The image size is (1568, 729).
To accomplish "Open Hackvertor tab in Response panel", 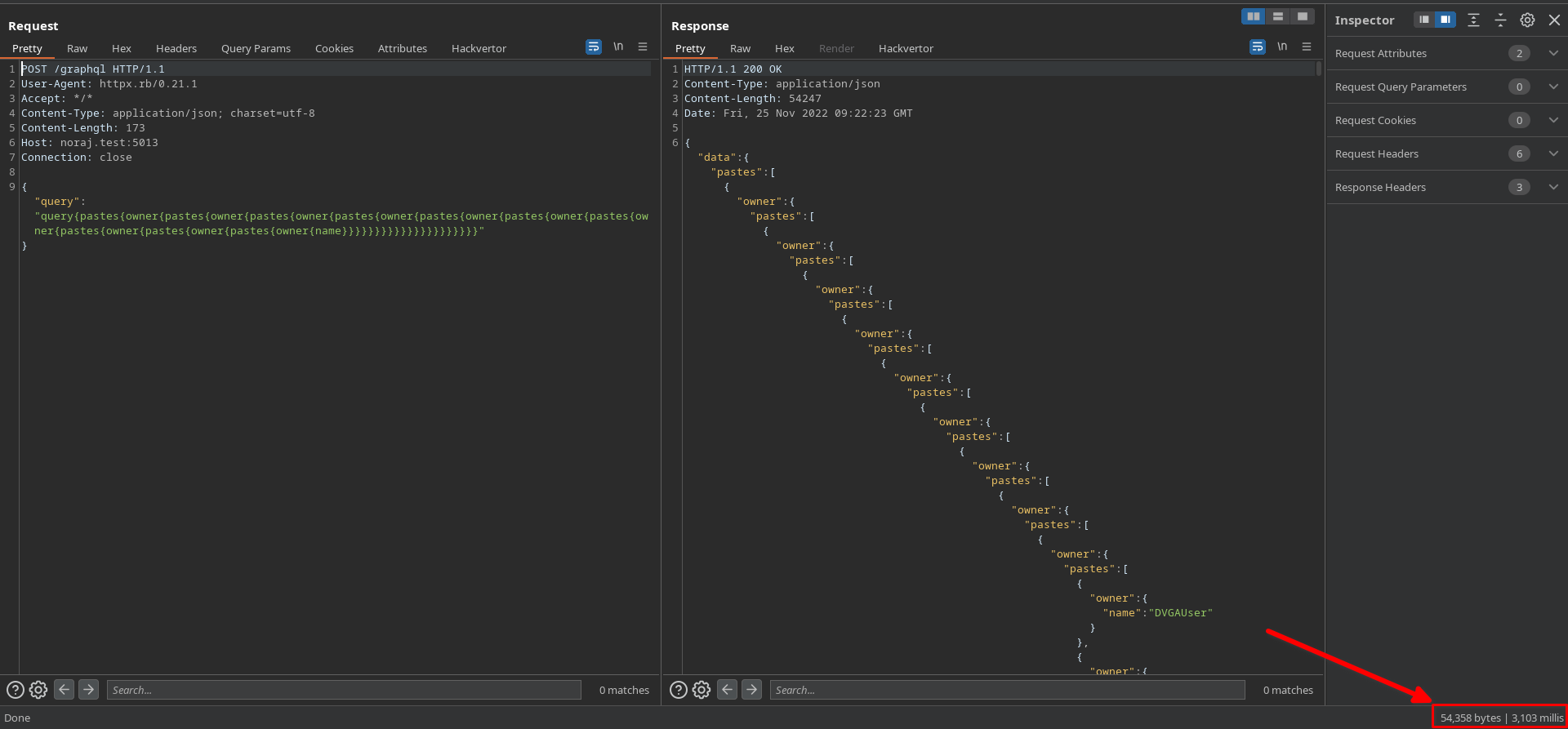I will [906, 49].
